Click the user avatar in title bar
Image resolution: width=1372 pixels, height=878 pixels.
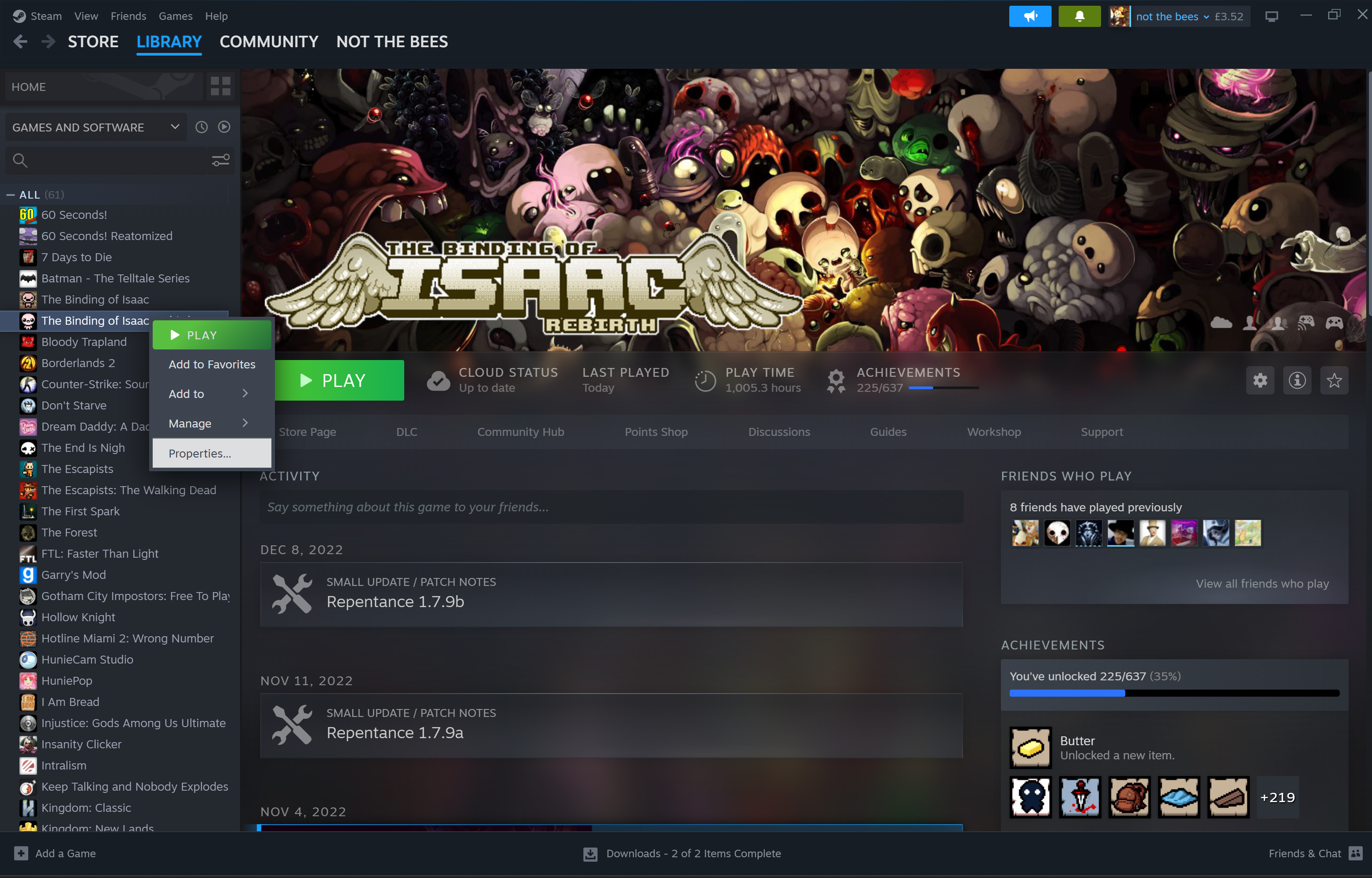click(x=1120, y=16)
